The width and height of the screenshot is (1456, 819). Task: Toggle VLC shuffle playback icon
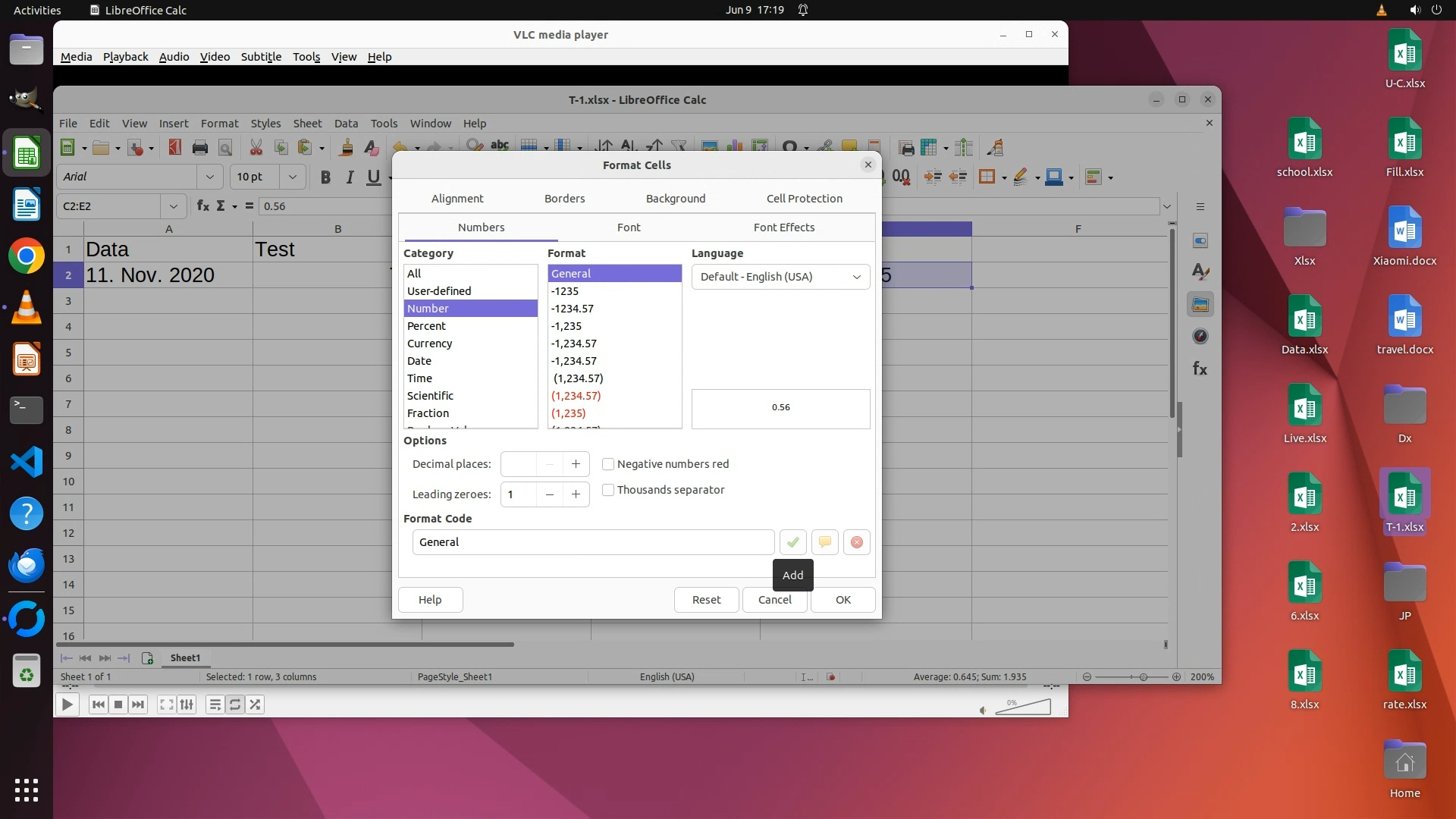pyautogui.click(x=255, y=704)
